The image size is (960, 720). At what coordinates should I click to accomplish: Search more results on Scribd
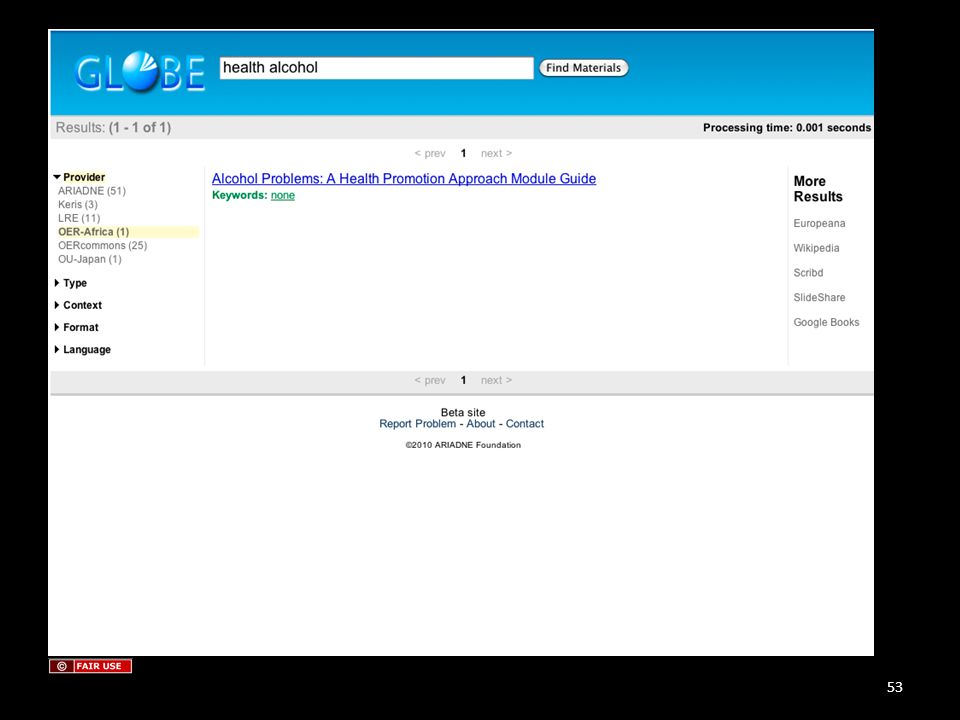tap(808, 273)
